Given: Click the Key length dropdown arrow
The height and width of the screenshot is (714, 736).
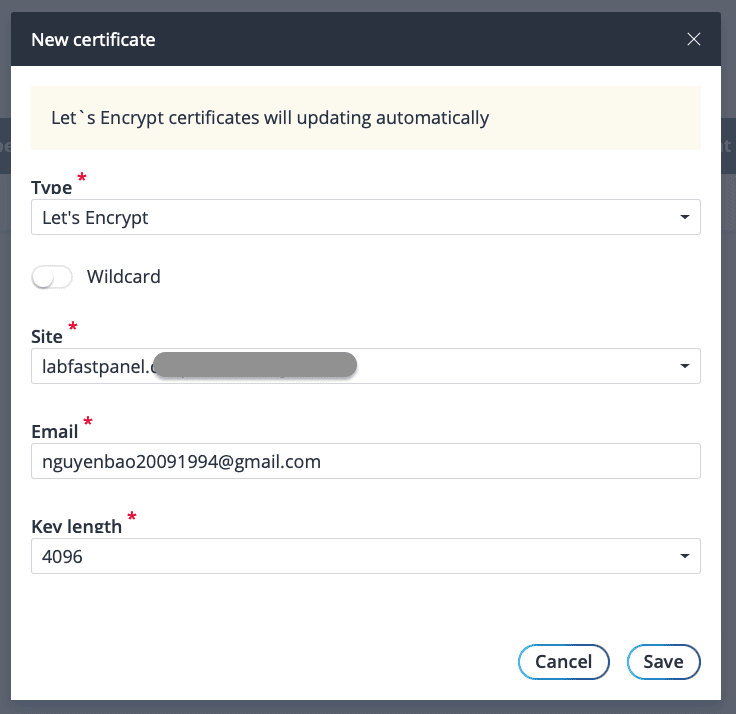Looking at the screenshot, I should tap(684, 556).
